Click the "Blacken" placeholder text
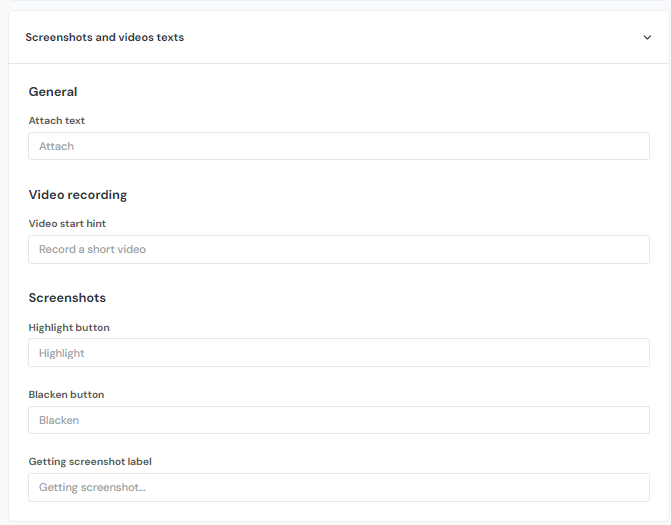The width and height of the screenshot is (671, 525). tap(59, 421)
